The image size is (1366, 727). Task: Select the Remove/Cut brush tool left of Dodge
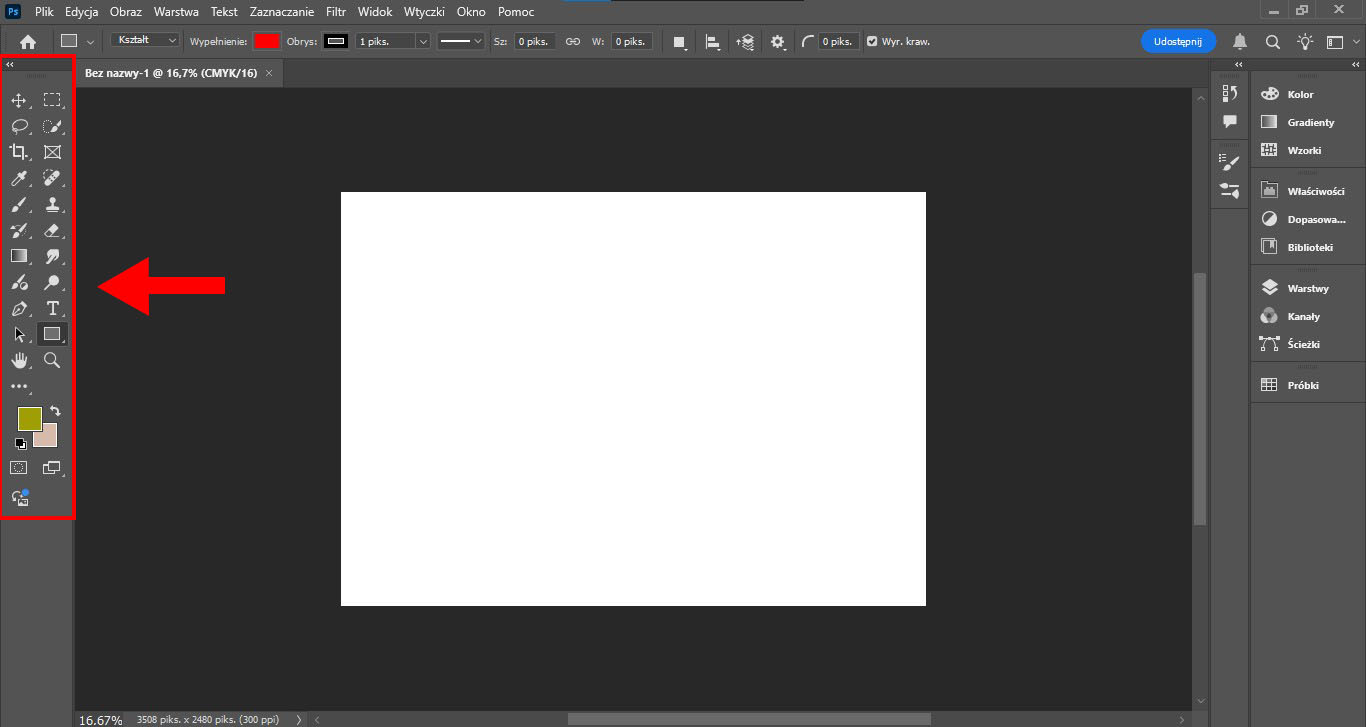pyautogui.click(x=19, y=282)
